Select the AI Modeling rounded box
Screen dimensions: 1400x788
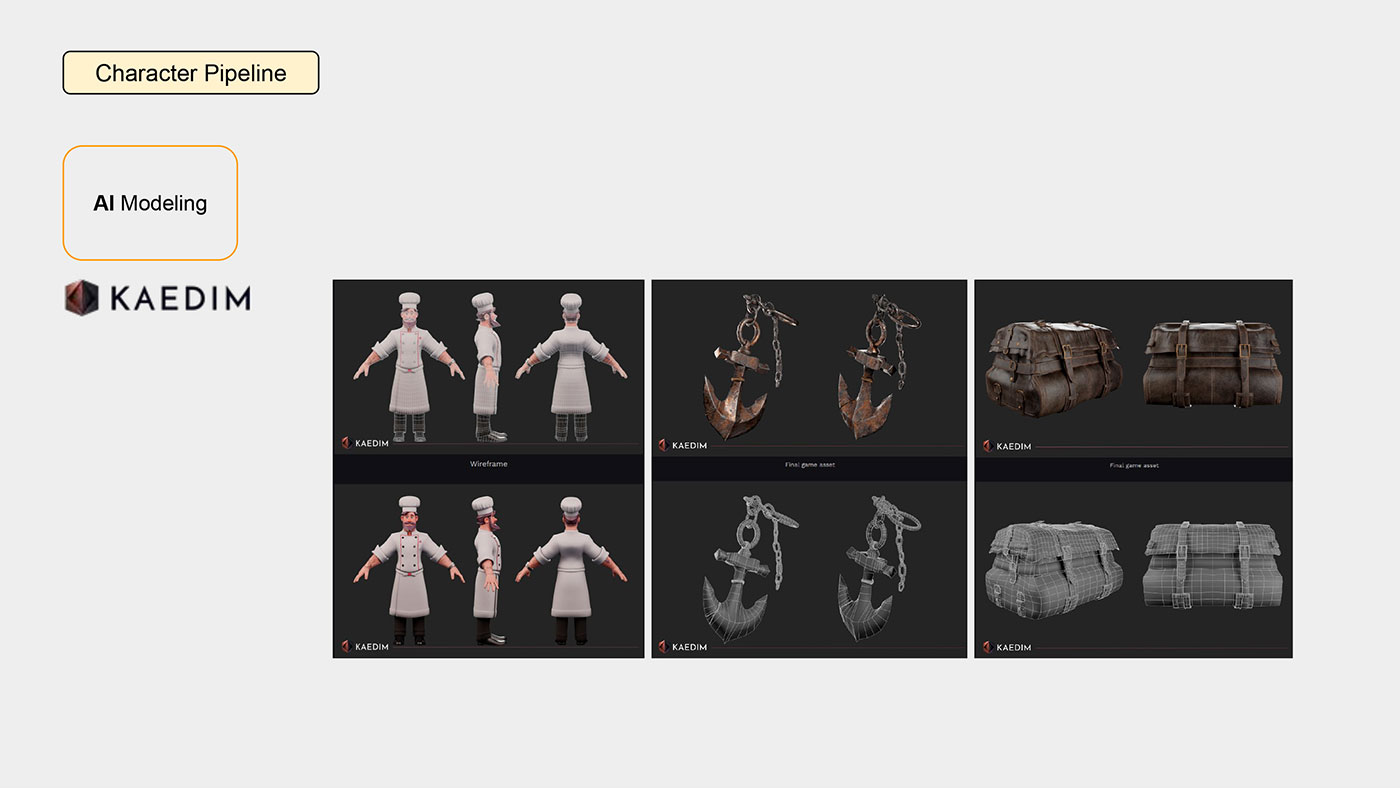pos(150,203)
